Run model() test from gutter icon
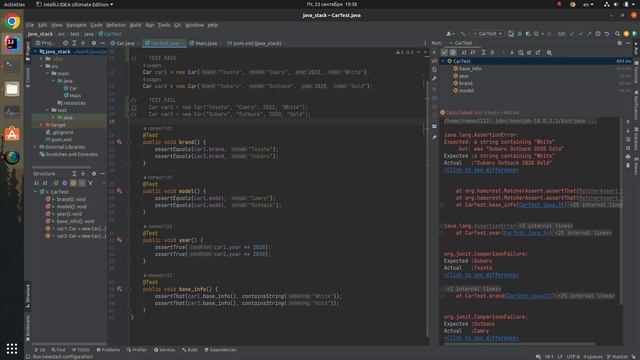The width and height of the screenshot is (640, 360). pos(119,191)
